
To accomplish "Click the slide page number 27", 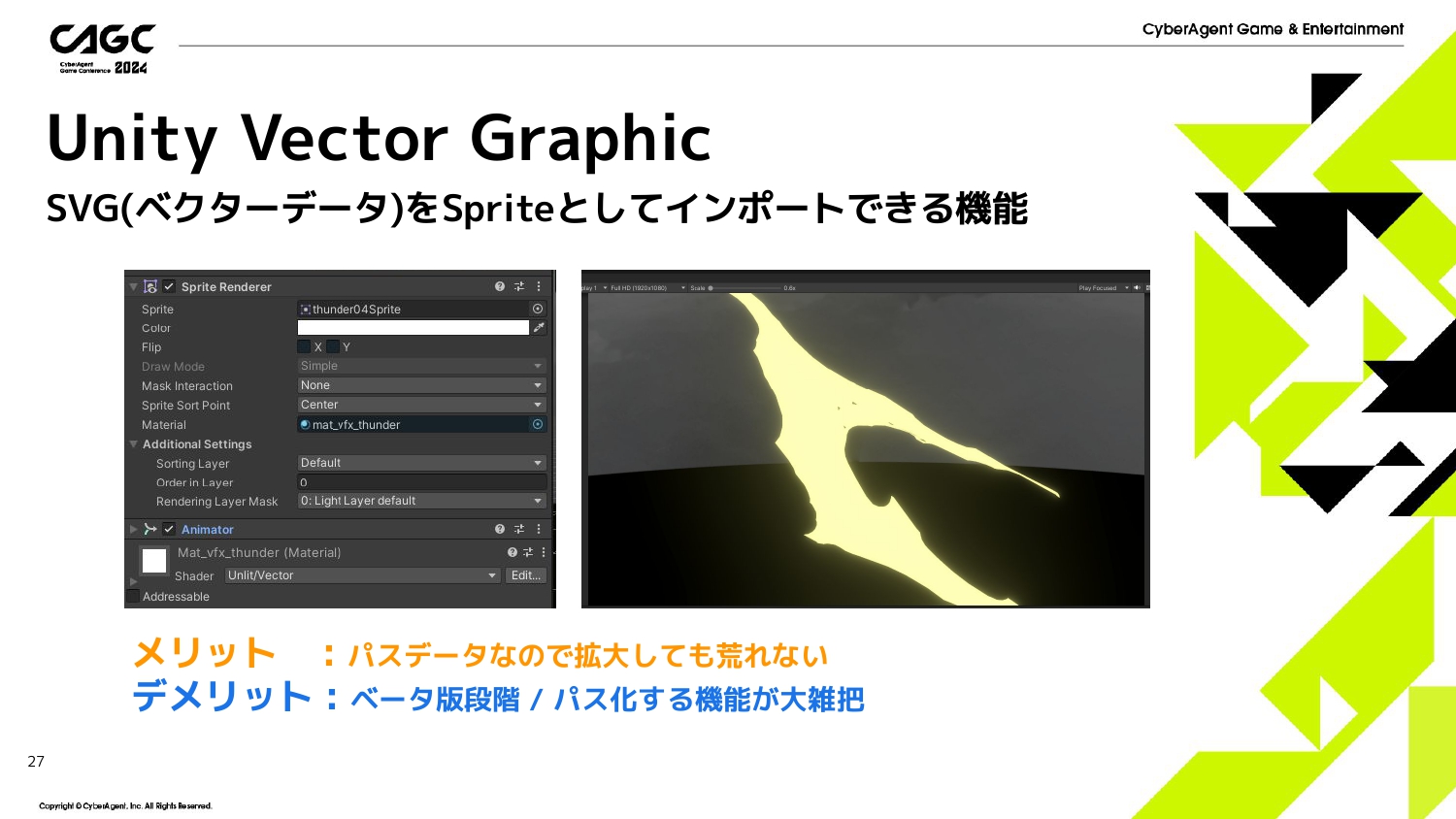I will tap(36, 762).
